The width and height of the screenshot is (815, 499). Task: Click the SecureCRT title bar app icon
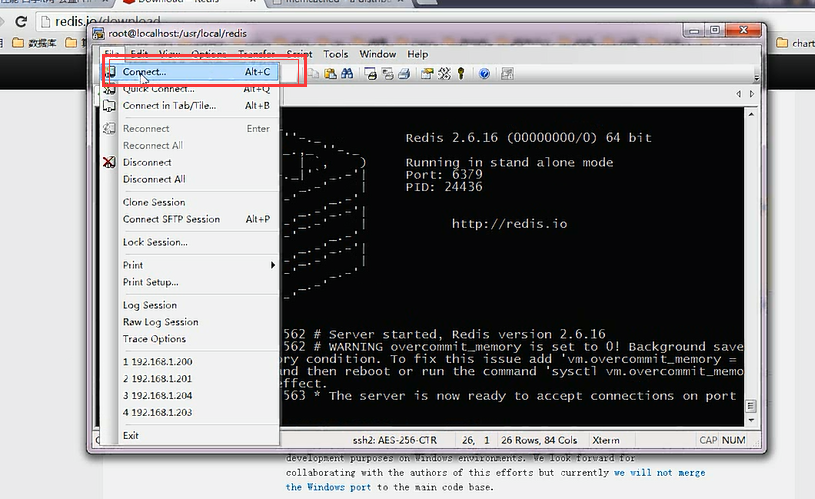[98, 34]
